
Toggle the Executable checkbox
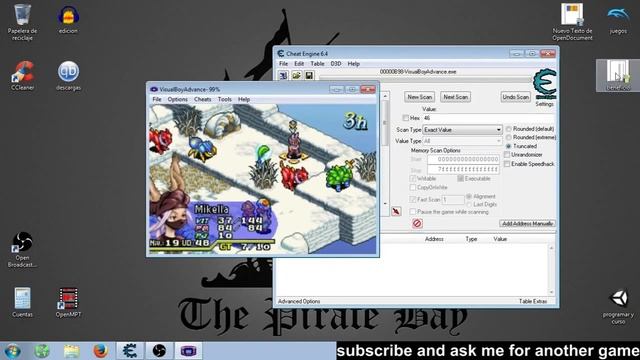(x=460, y=179)
